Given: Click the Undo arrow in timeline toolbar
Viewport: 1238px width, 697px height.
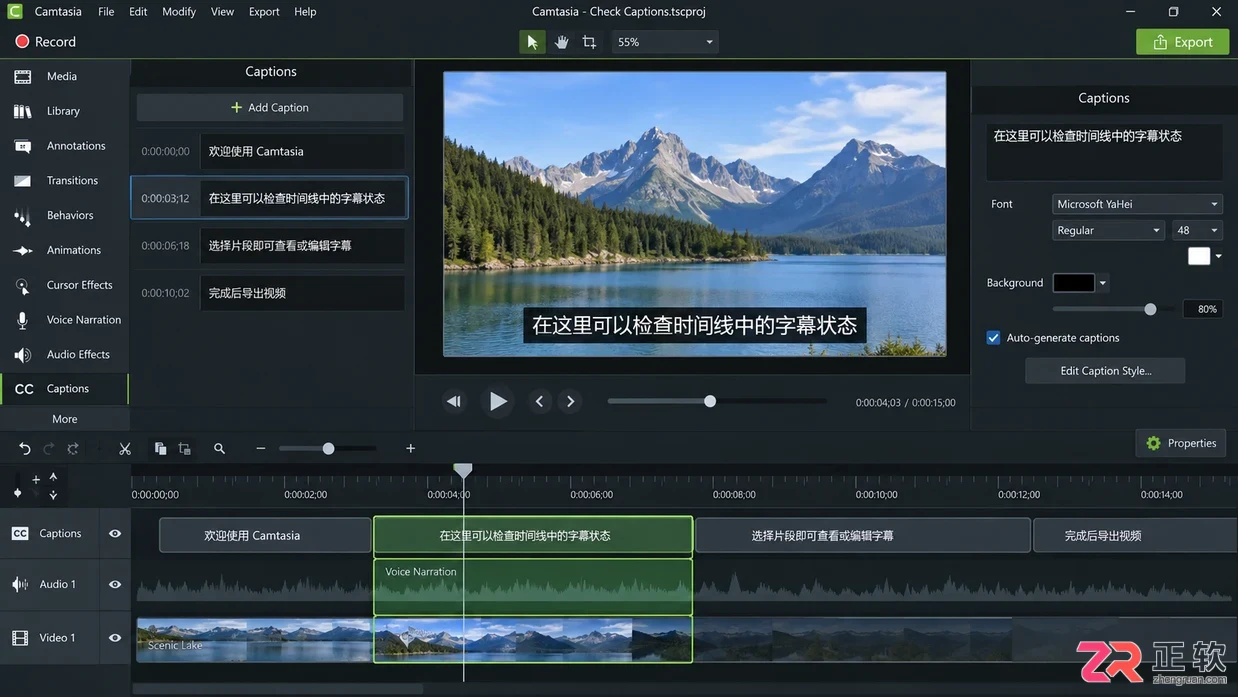Looking at the screenshot, I should click(25, 449).
